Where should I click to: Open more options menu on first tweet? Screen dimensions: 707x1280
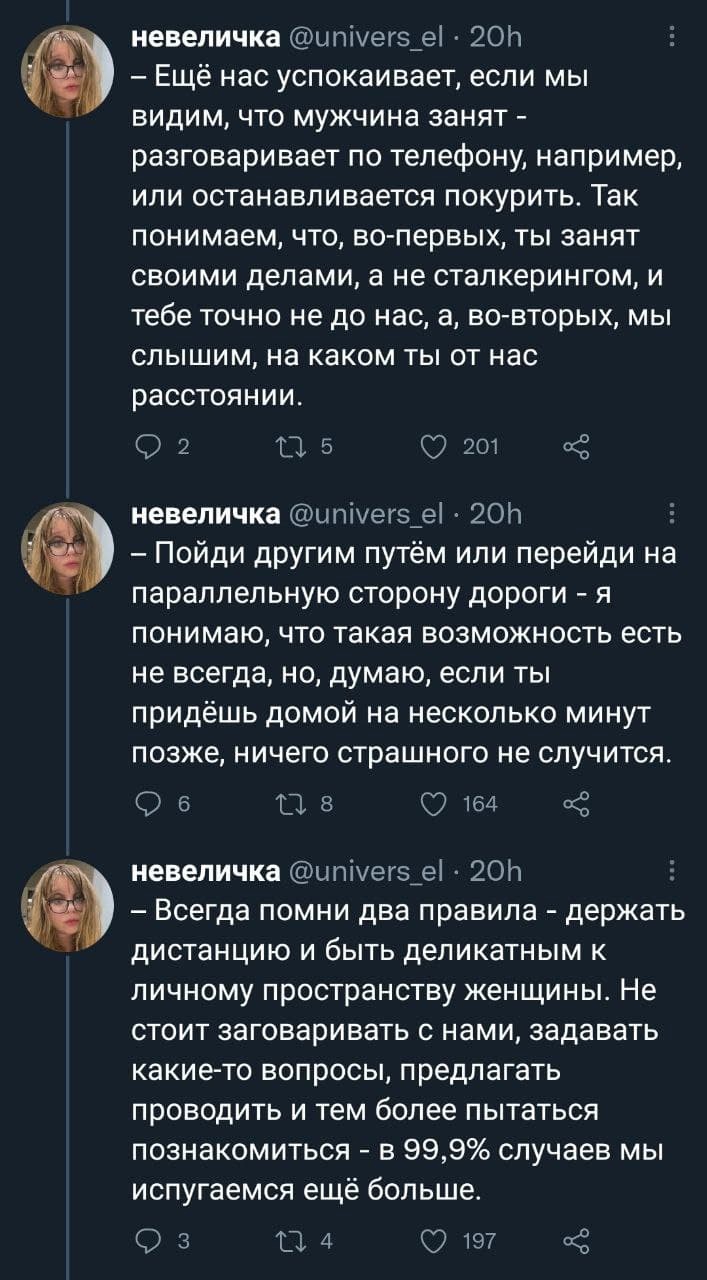pyautogui.click(x=670, y=38)
